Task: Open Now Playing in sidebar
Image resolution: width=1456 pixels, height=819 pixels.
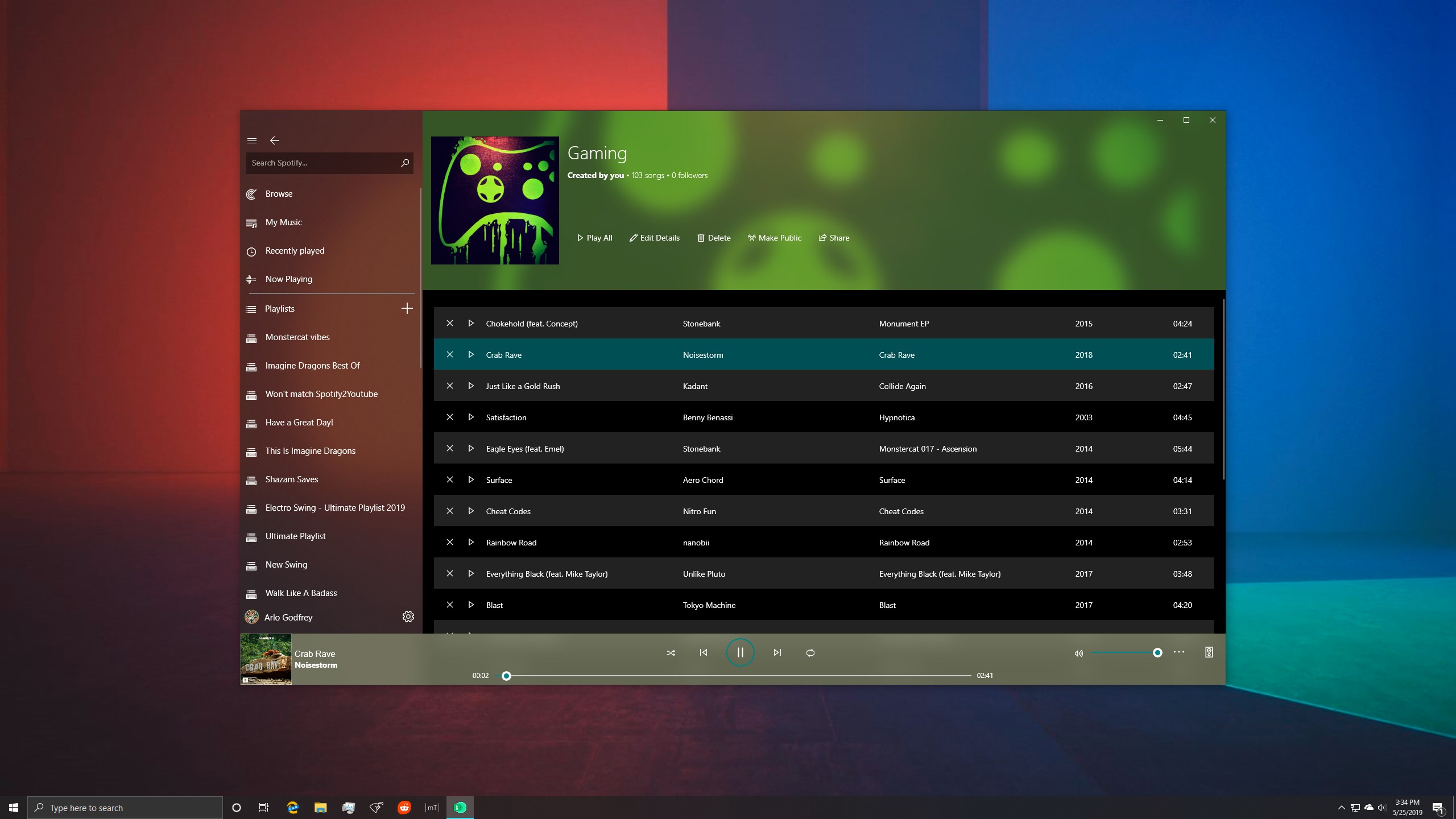Action: [x=289, y=279]
